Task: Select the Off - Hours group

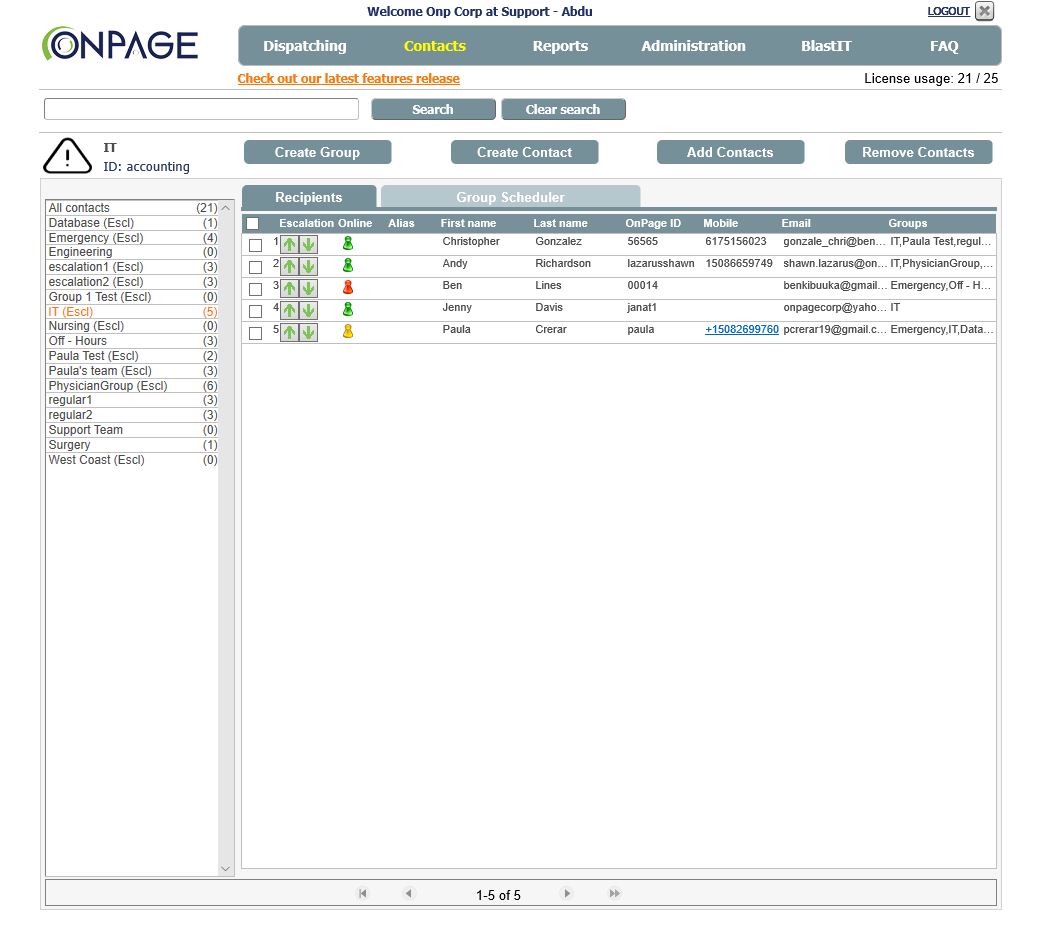Action: tap(132, 341)
